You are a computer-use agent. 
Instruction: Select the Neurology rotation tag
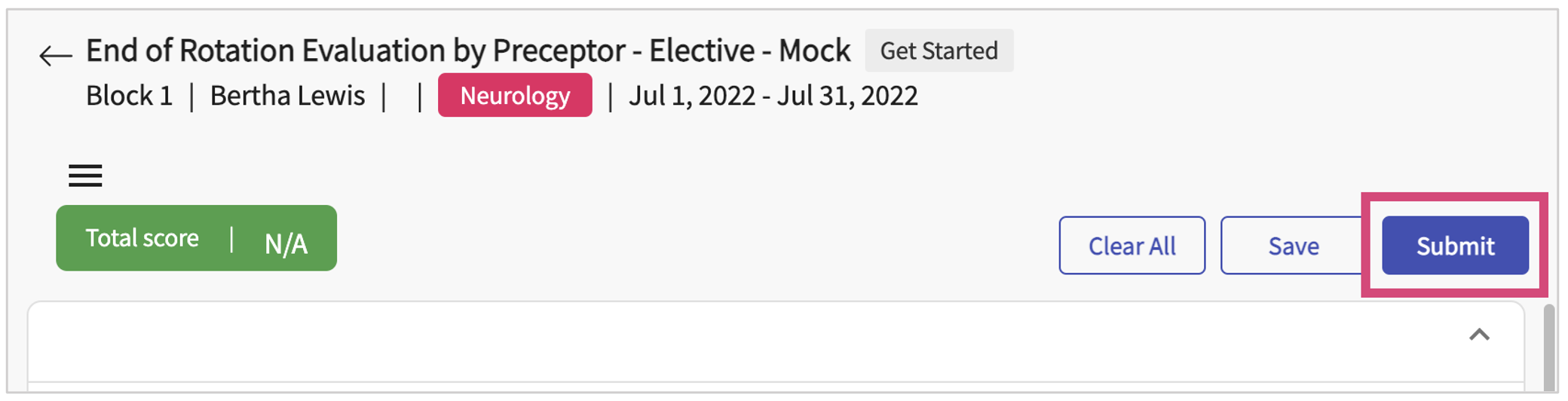click(515, 96)
